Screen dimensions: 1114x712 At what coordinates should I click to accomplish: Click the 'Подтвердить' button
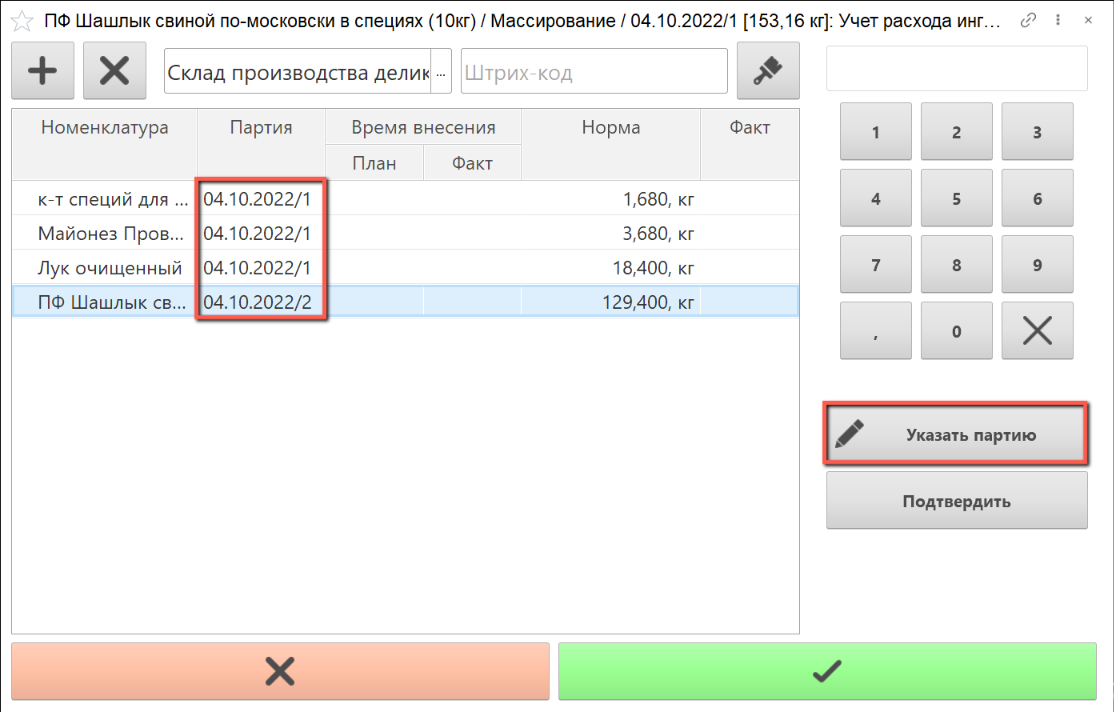tap(956, 501)
